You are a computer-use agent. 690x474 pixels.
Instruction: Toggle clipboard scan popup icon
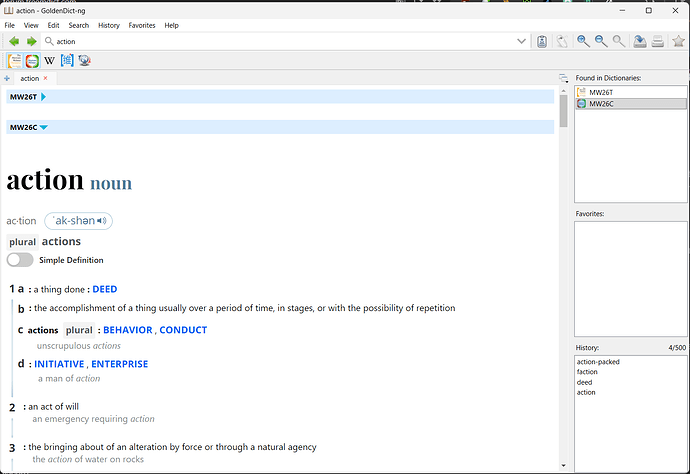click(542, 41)
